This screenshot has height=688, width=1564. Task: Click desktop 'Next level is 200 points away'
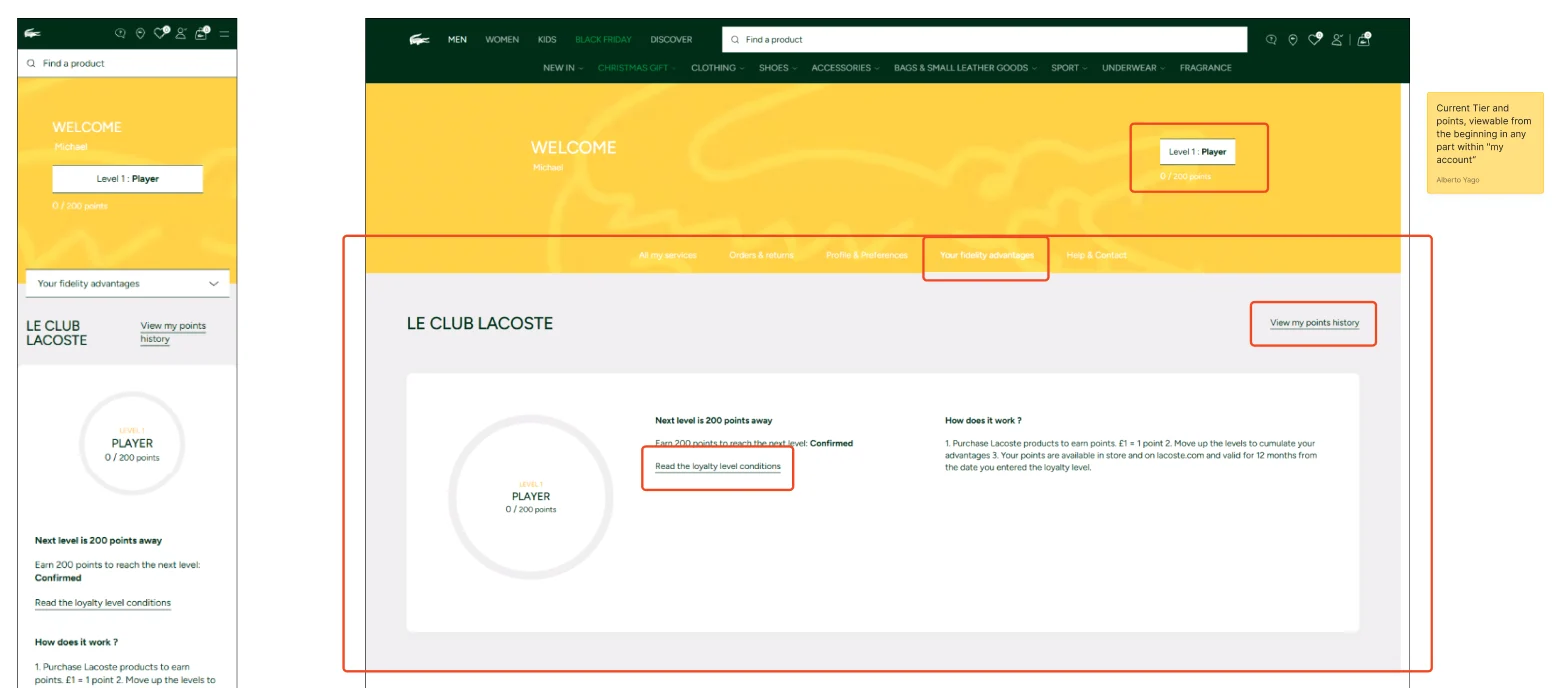point(714,421)
